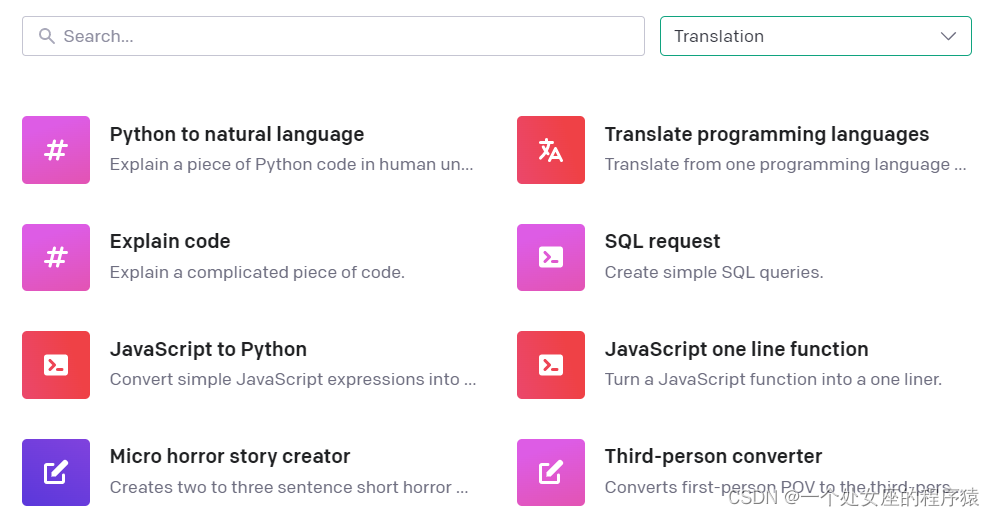Image resolution: width=995 pixels, height=516 pixels.
Task: Open the JavaScript one line function title
Action: click(x=736, y=349)
